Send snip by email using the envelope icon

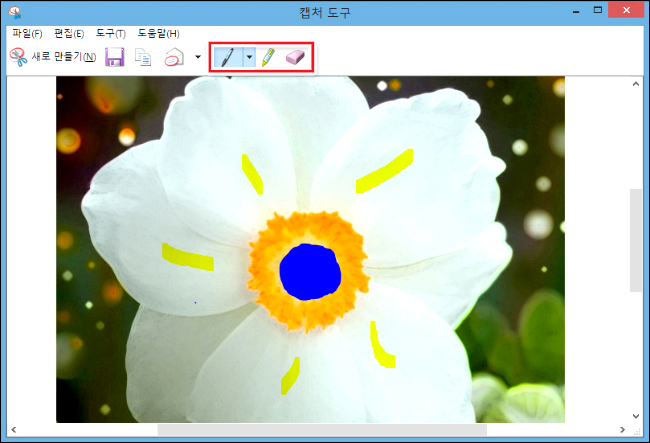point(174,57)
